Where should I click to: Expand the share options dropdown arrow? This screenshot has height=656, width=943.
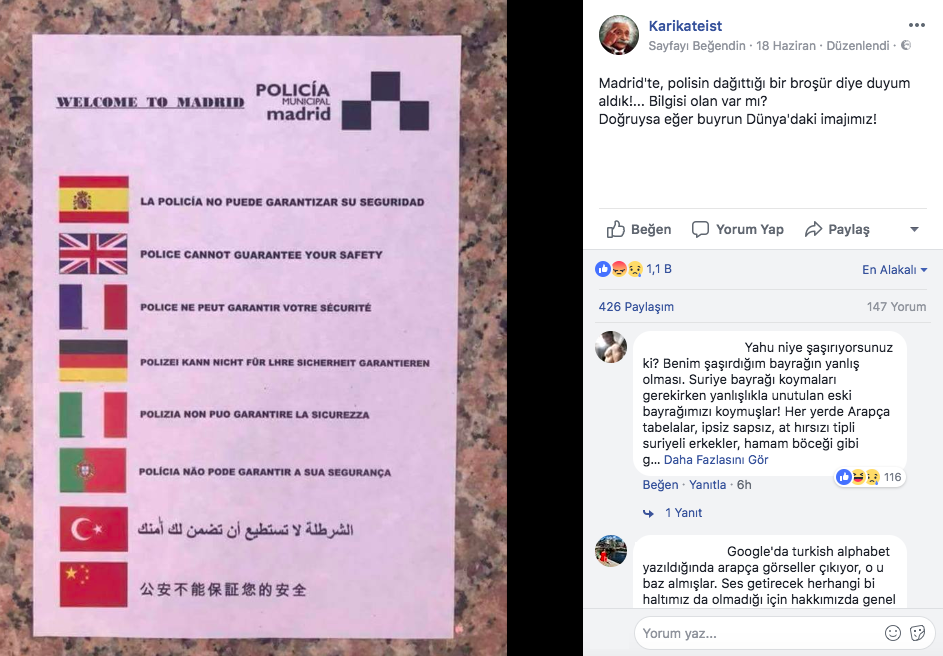914,229
